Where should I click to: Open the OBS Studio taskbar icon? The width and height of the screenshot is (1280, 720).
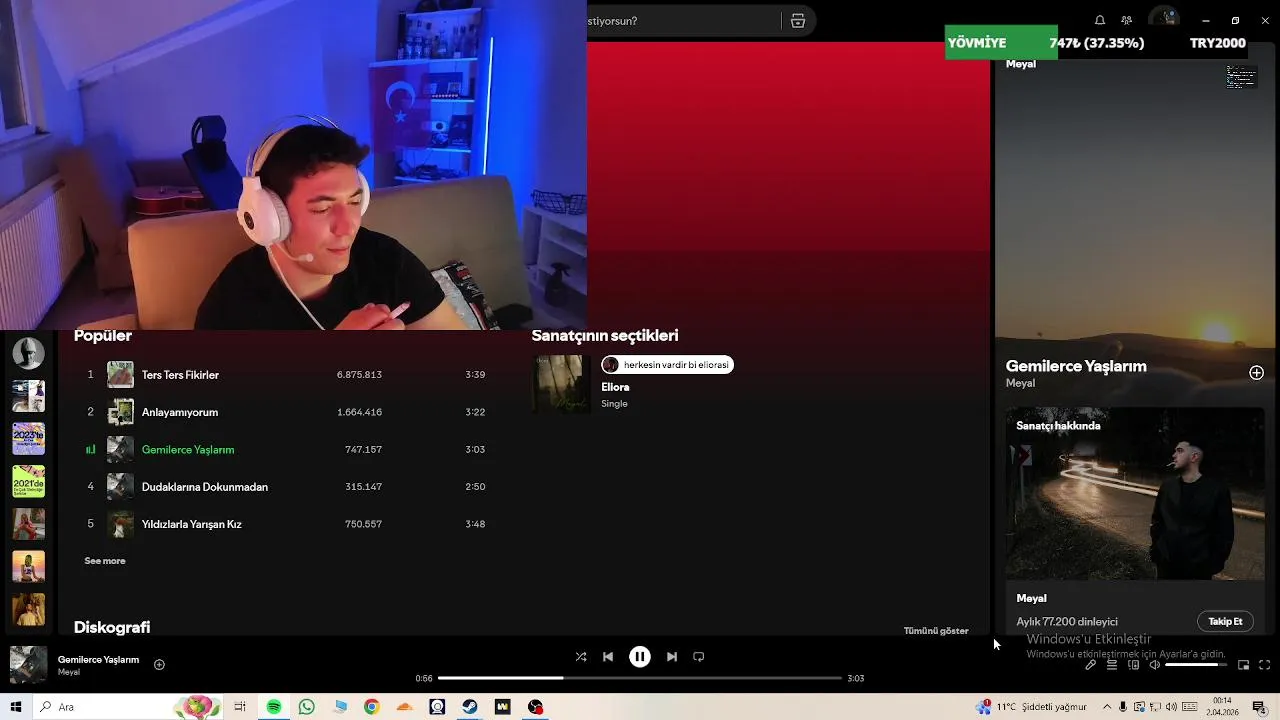[536, 707]
